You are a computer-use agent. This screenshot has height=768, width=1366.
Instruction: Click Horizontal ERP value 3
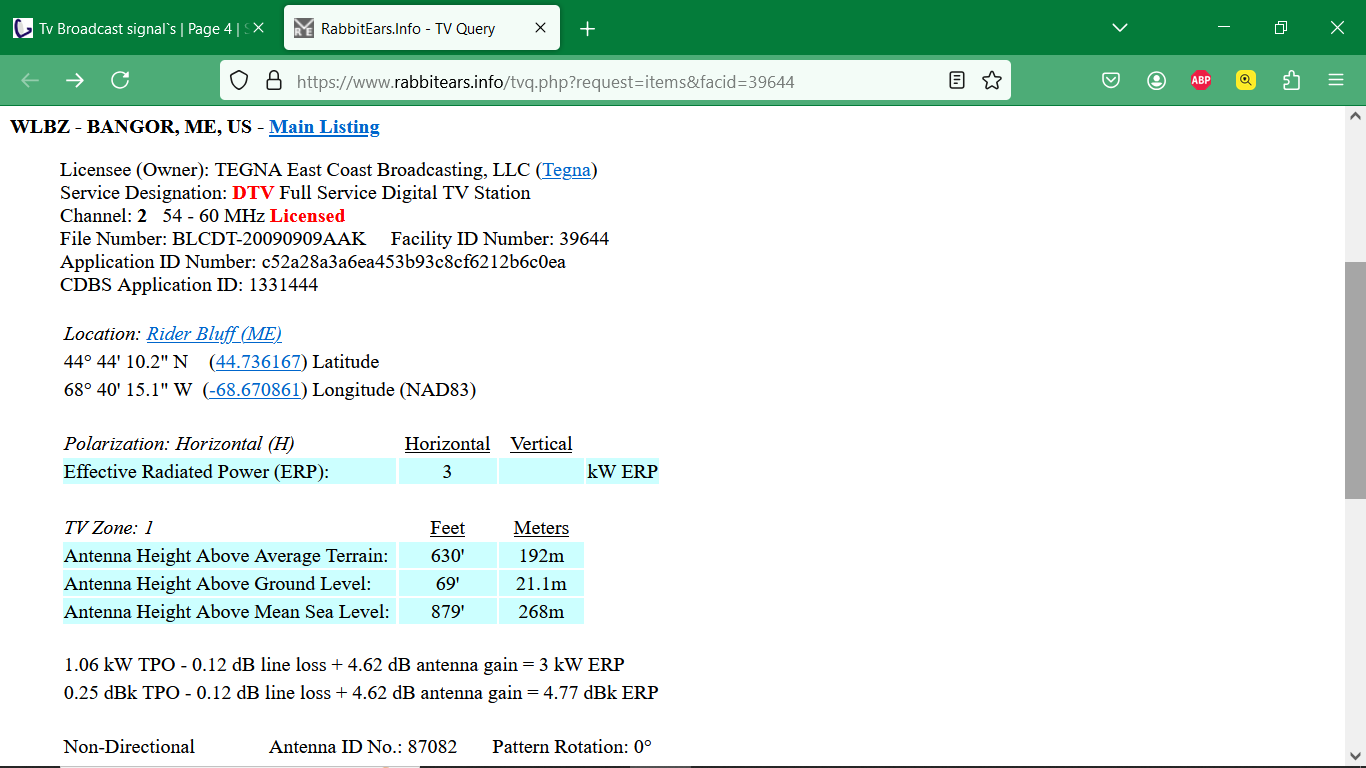(x=447, y=472)
